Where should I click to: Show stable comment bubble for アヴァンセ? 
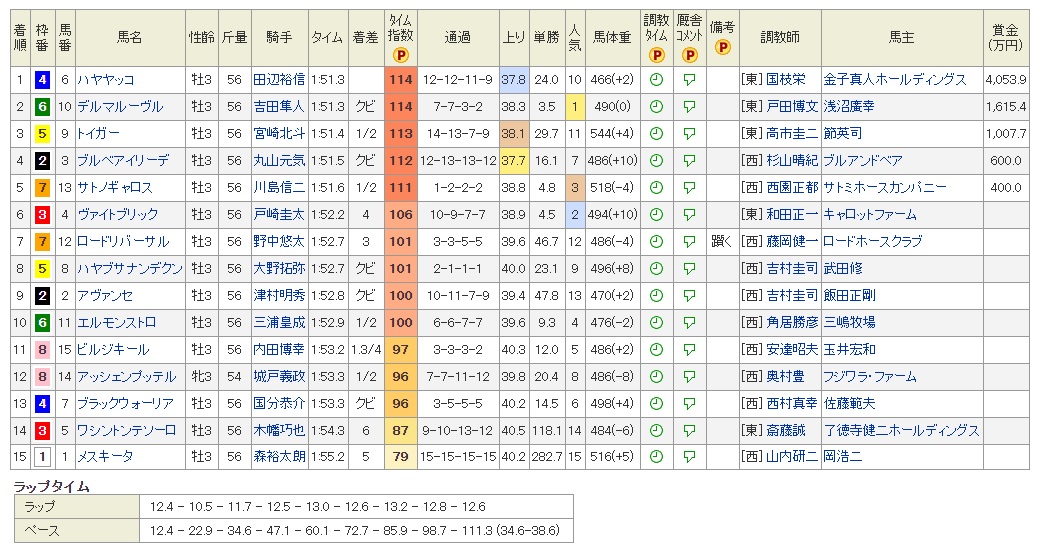click(x=689, y=295)
